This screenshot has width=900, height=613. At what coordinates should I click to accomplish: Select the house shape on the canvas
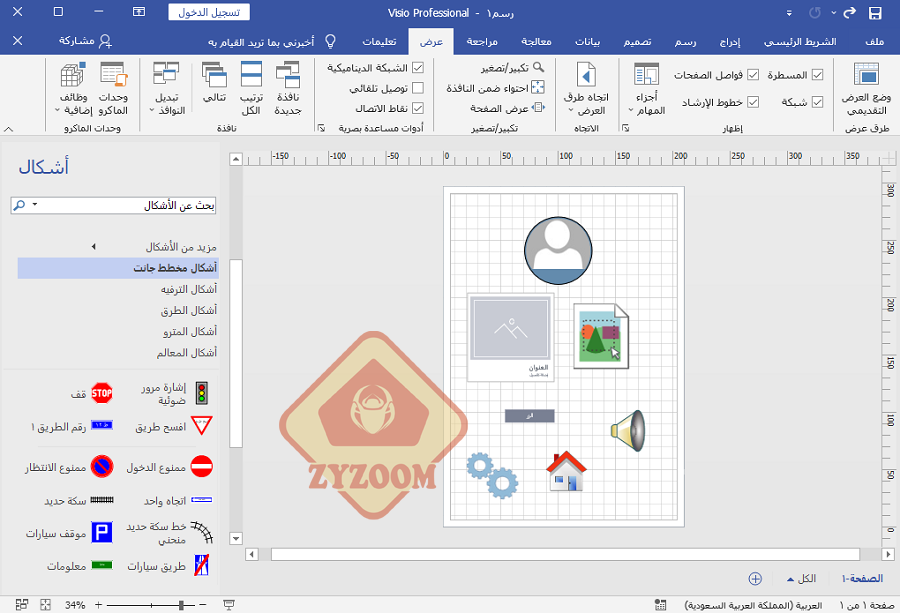[567, 471]
